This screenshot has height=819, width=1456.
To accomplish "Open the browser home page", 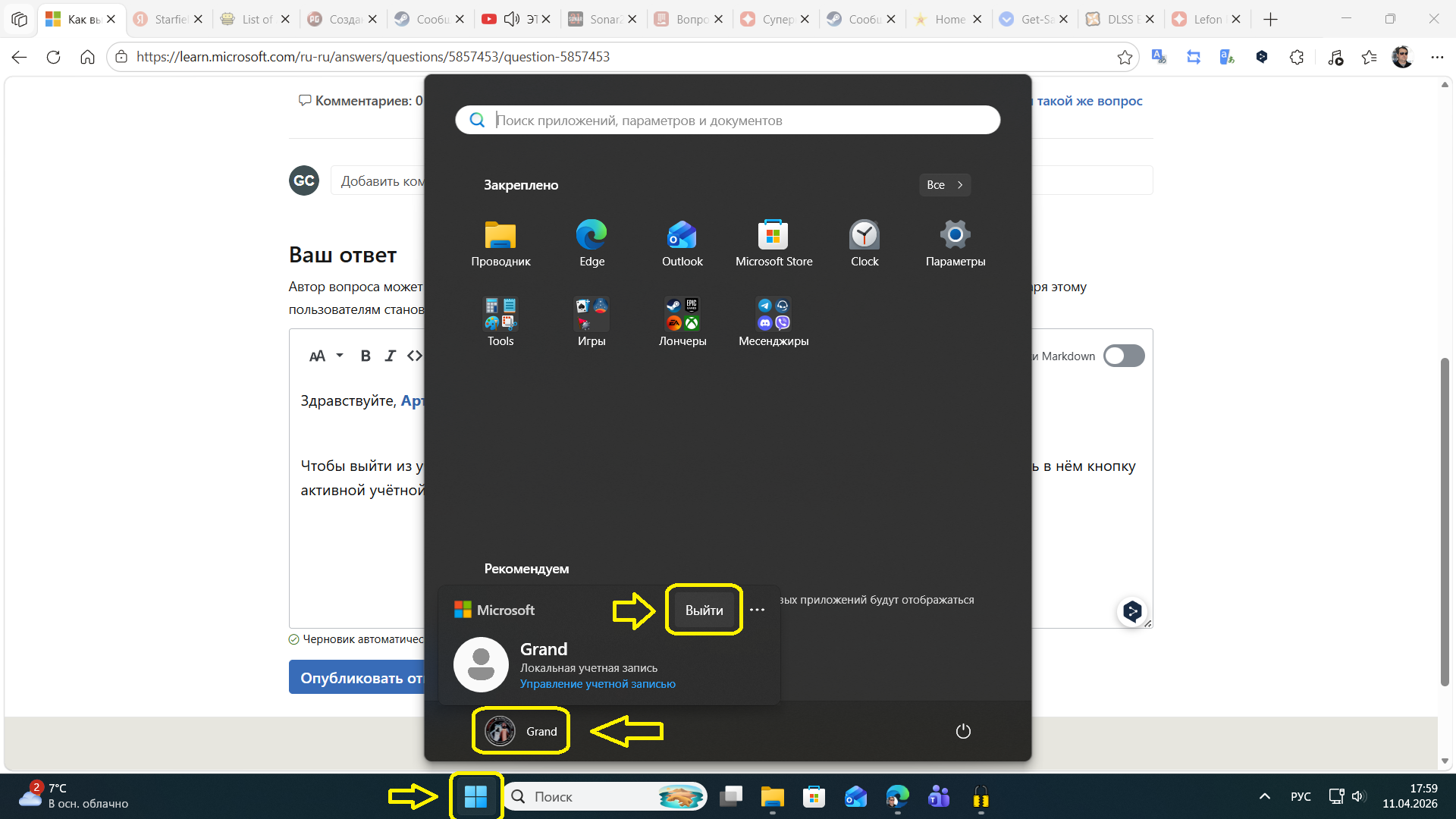I will click(87, 57).
